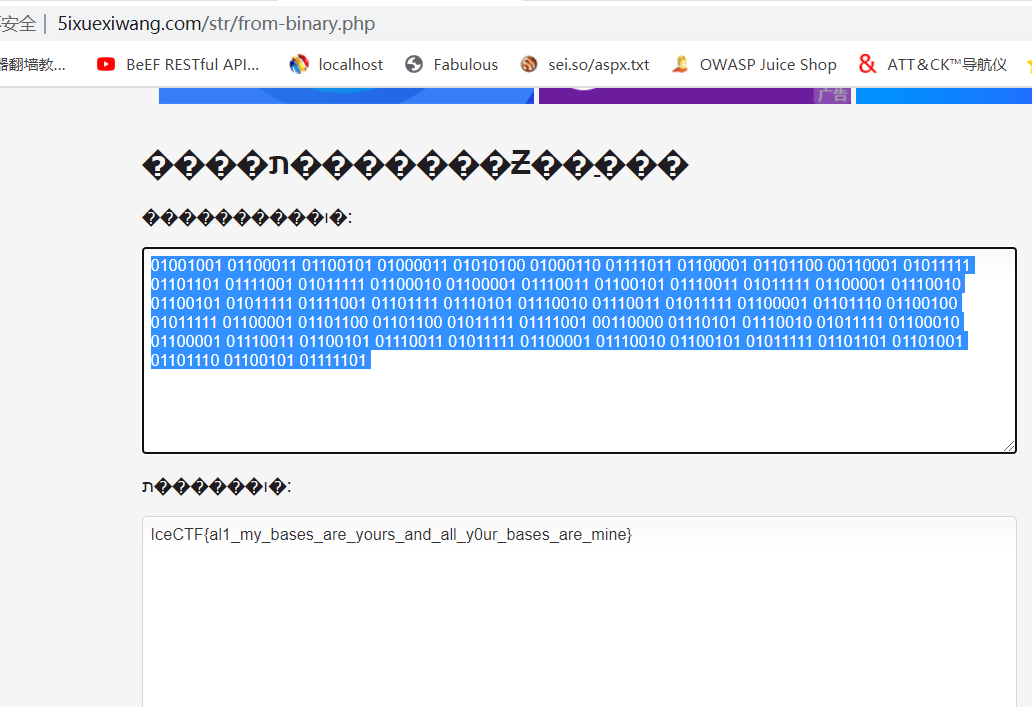This screenshot has height=707, width=1032.
Task: Click the purple banner ad labeled 广告
Action: coord(694,95)
